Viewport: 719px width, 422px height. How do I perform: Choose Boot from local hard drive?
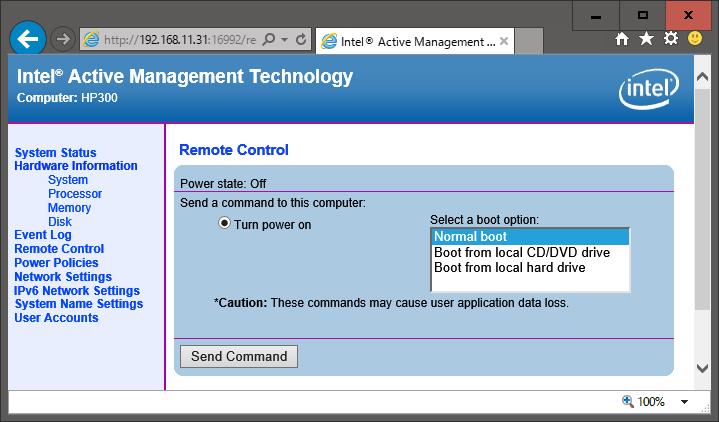[530, 267]
